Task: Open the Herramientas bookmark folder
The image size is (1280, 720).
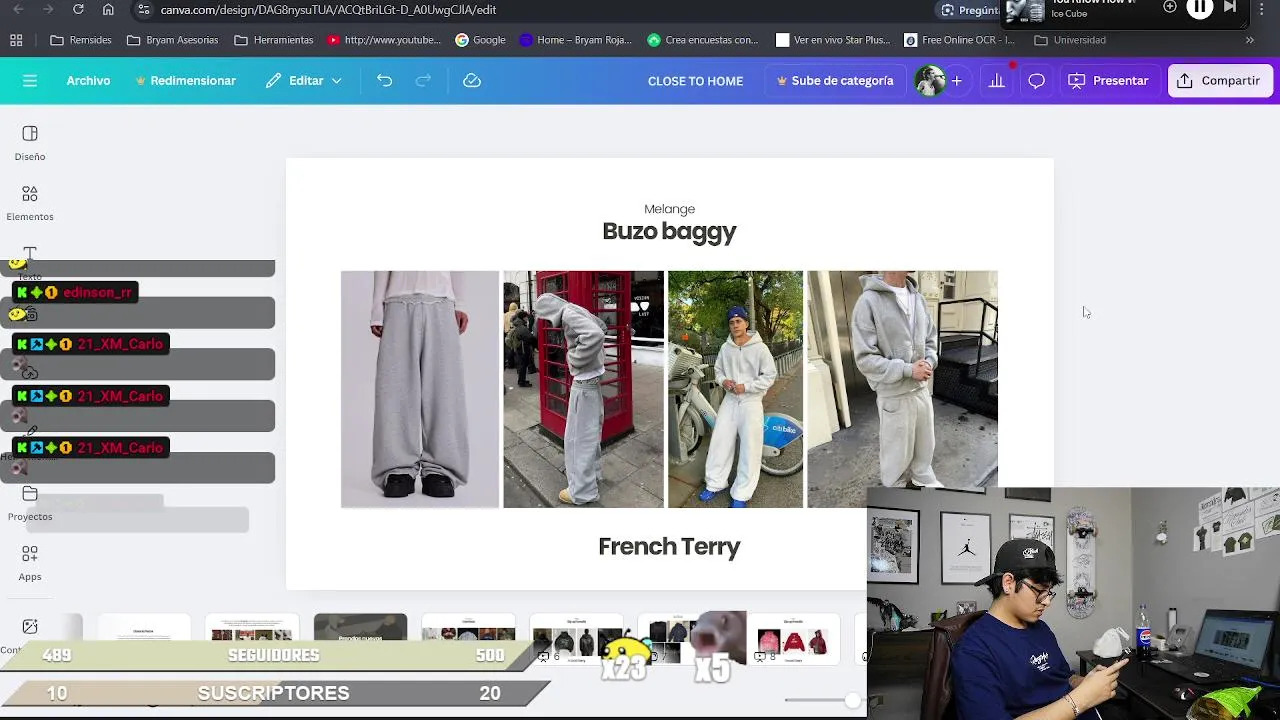Action: click(x=273, y=40)
